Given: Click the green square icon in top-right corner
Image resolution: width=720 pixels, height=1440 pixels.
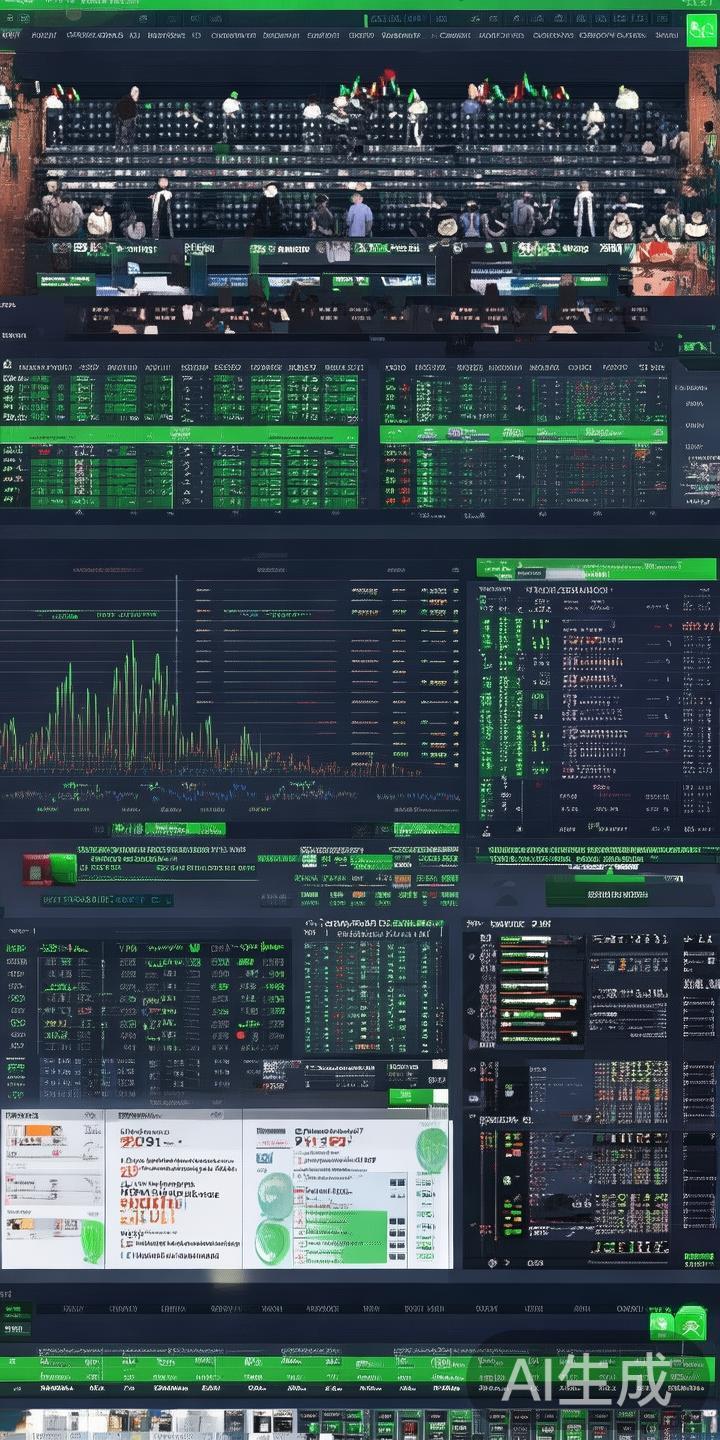Looking at the screenshot, I should (x=701, y=31).
